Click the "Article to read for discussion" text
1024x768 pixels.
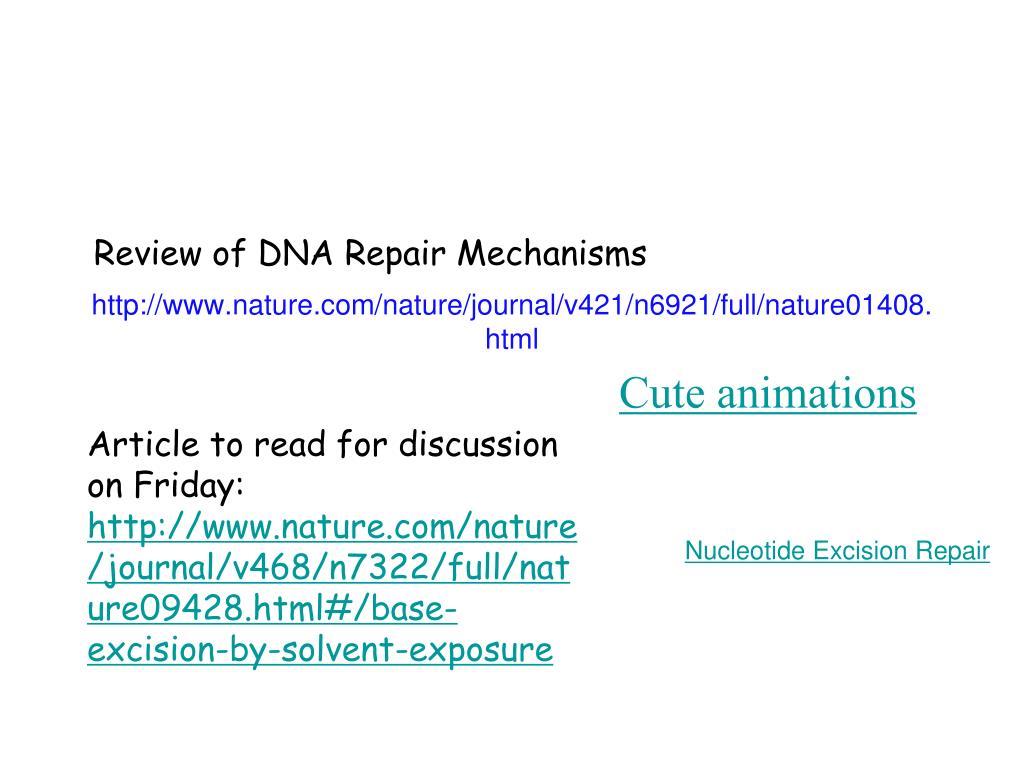pos(323,444)
